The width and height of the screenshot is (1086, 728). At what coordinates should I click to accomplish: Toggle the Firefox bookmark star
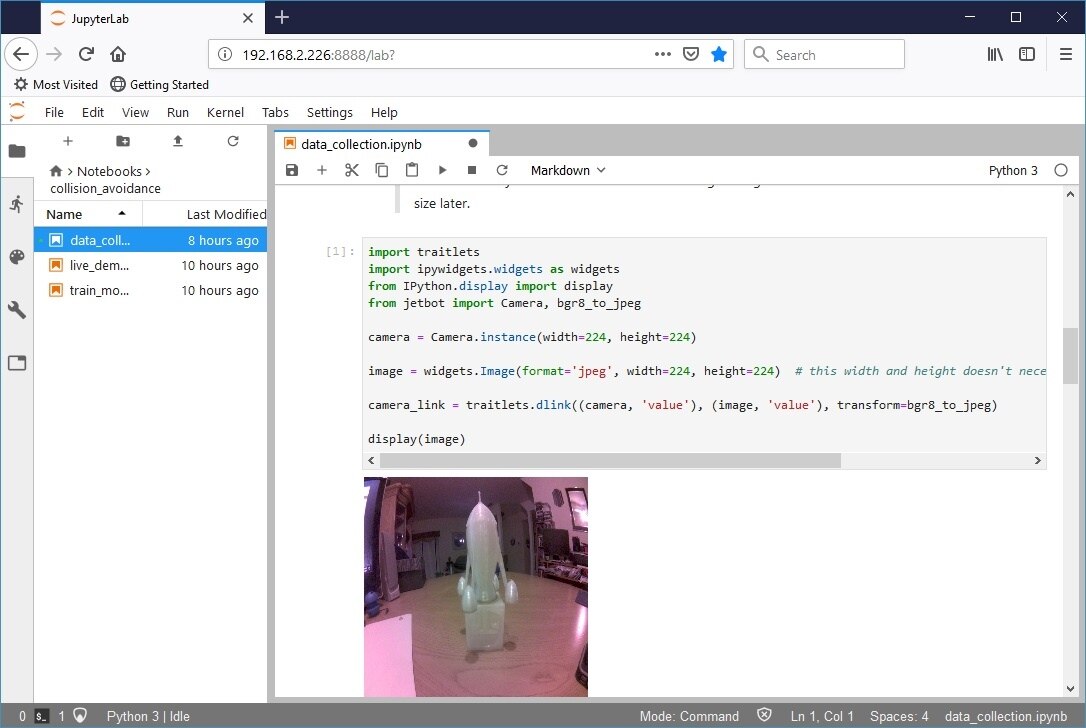click(719, 54)
